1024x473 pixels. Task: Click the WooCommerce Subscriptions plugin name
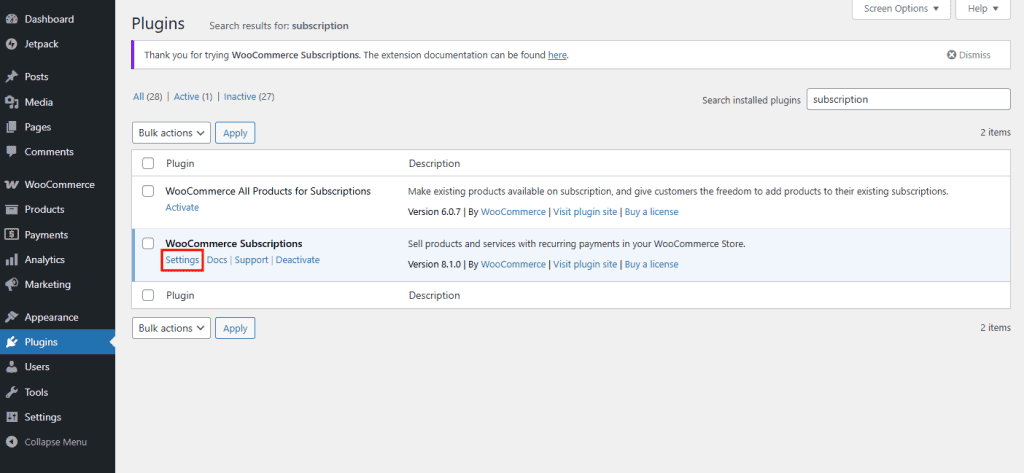pyautogui.click(x=234, y=243)
